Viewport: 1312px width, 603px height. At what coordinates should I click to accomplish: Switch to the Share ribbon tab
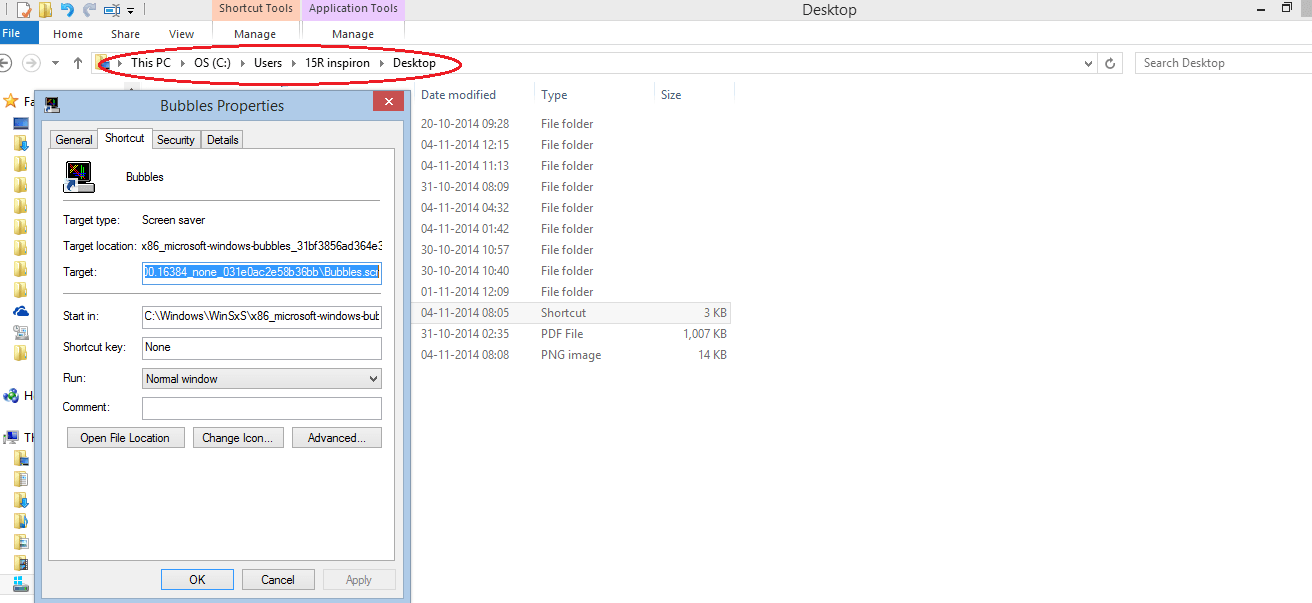(125, 34)
